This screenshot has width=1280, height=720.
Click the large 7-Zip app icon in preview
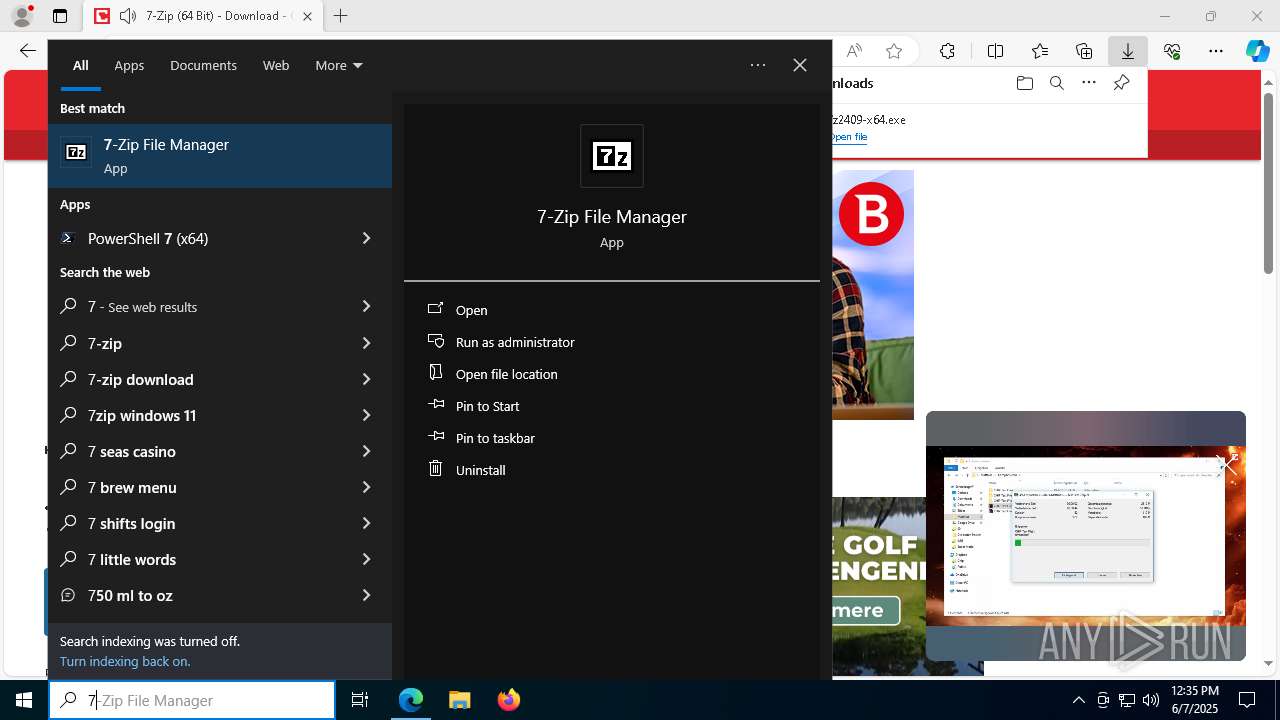tap(612, 156)
